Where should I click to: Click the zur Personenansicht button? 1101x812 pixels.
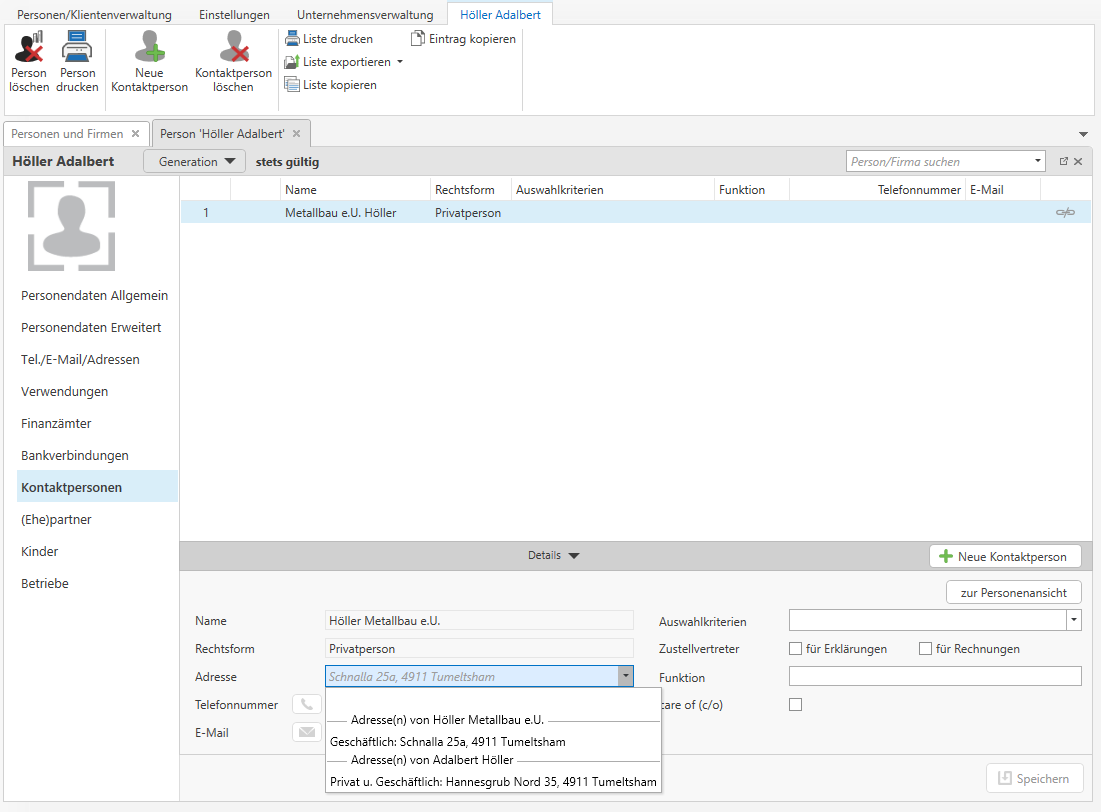1013,593
